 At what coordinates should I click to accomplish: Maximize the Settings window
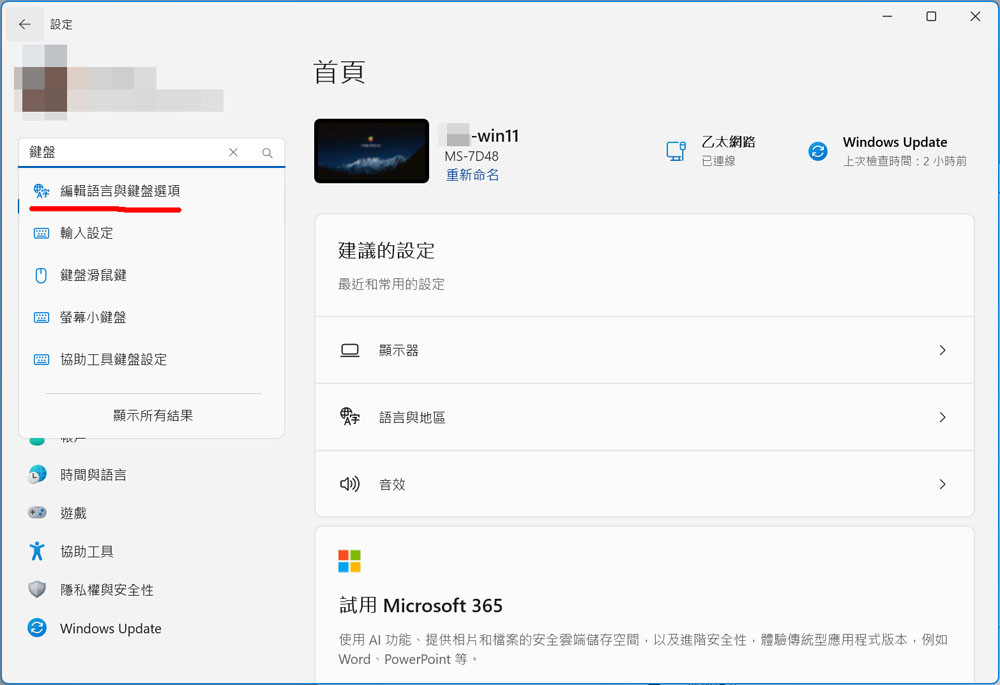pos(931,17)
